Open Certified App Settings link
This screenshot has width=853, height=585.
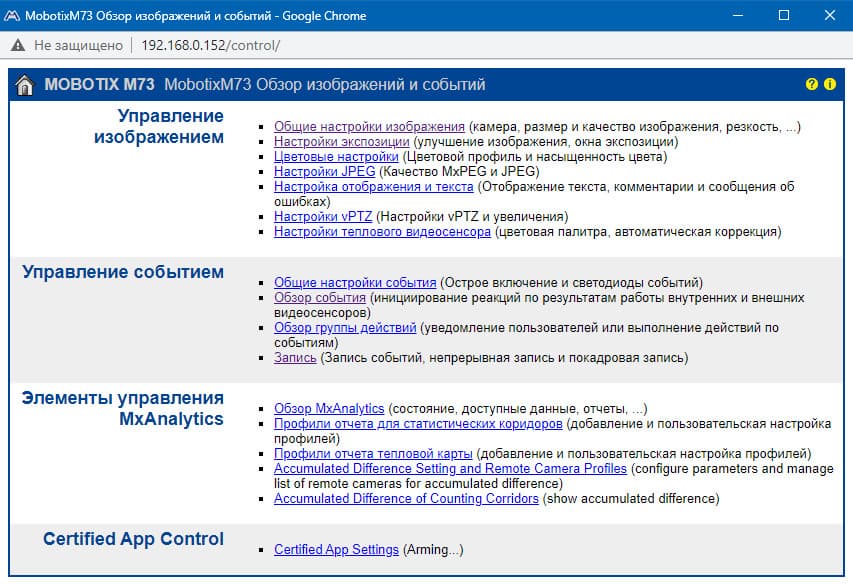tap(336, 550)
